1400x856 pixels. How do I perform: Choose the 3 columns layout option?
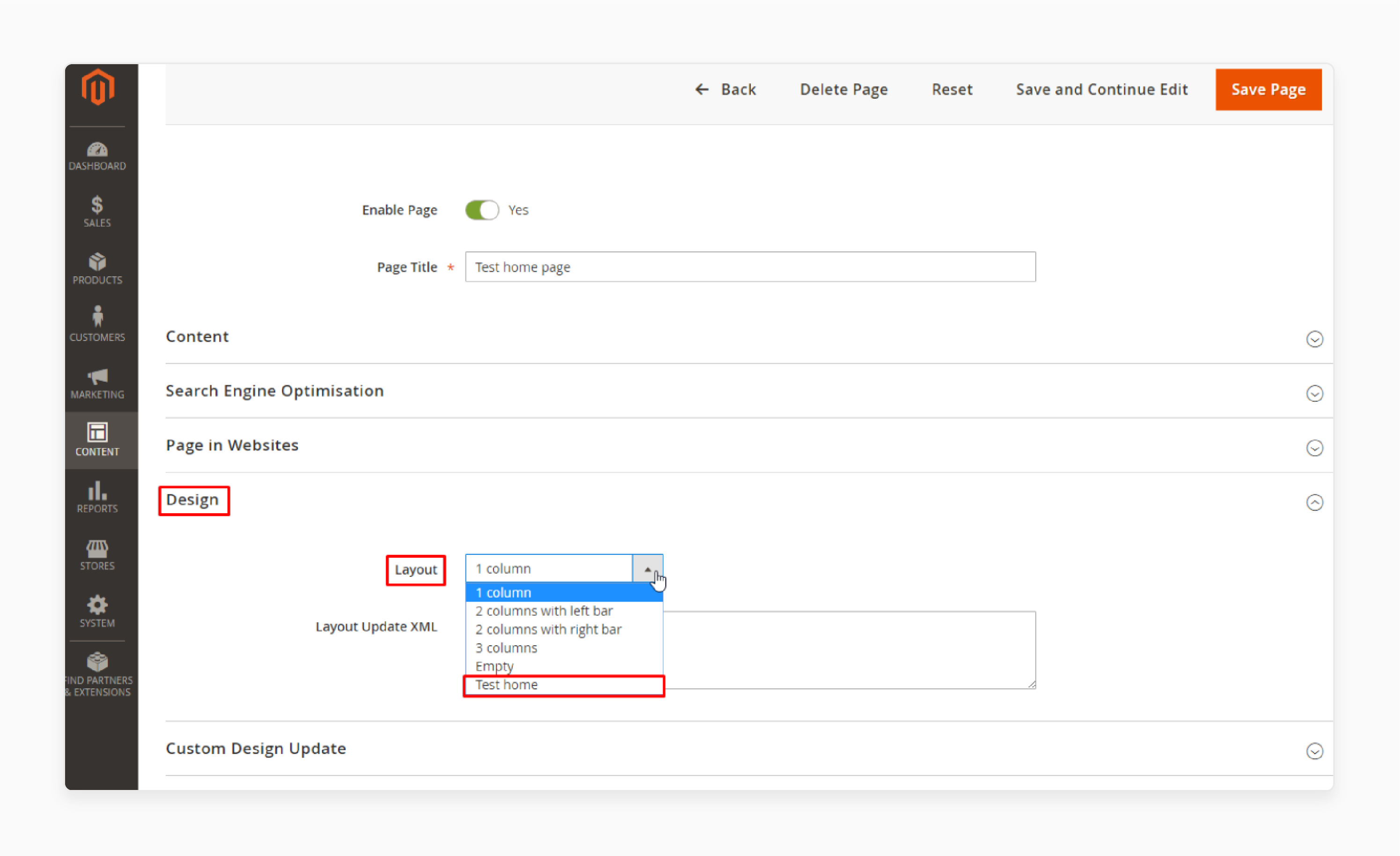[x=564, y=648]
